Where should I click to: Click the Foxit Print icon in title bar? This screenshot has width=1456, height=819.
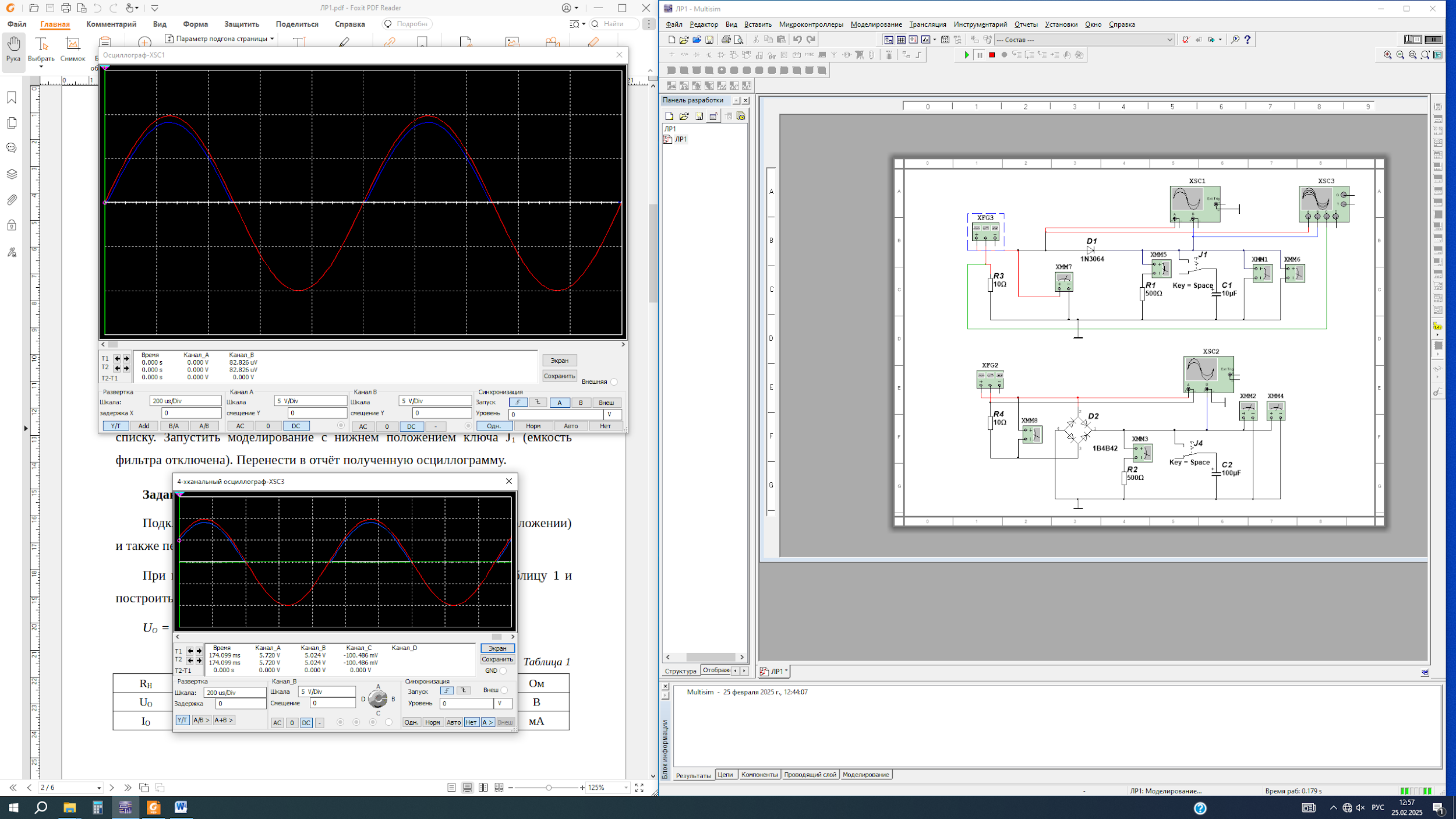click(x=66, y=8)
